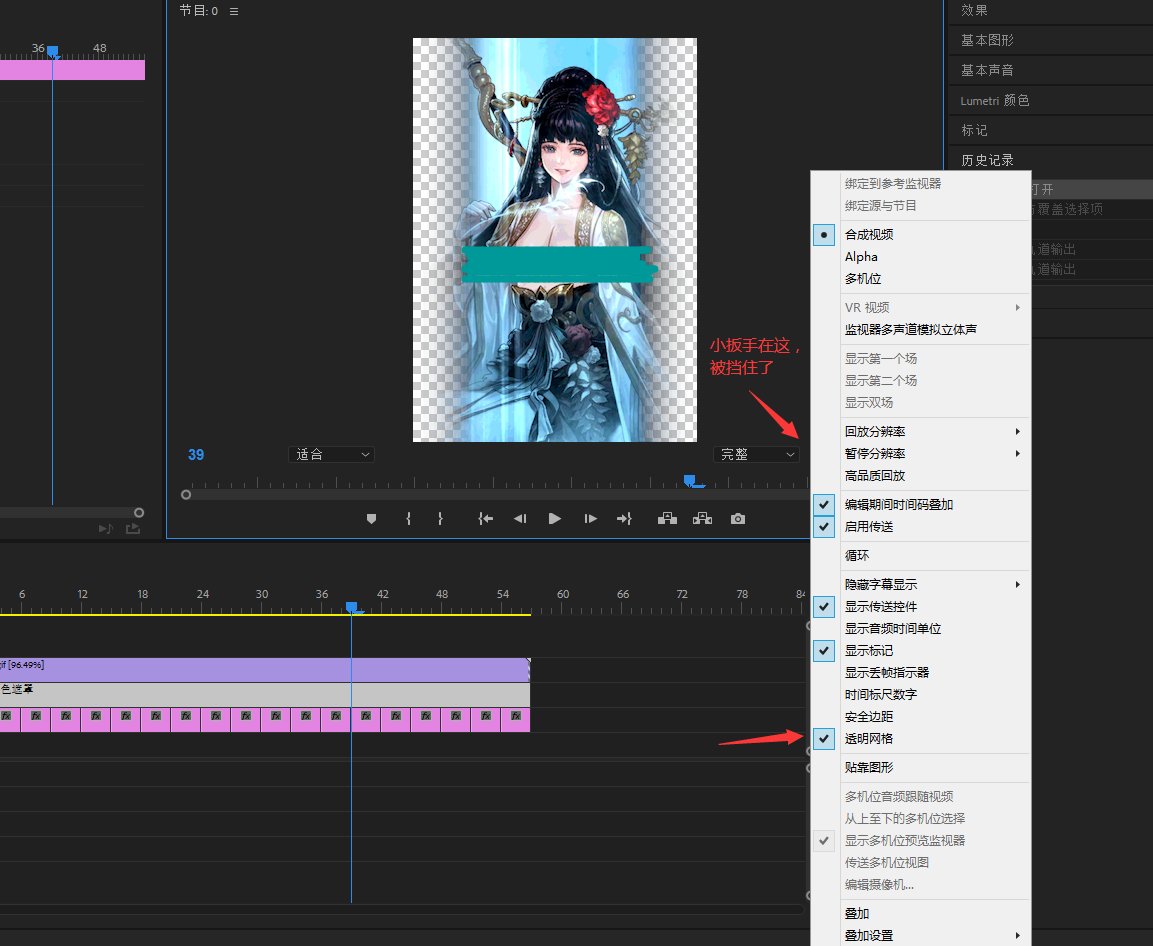Image resolution: width=1153 pixels, height=946 pixels.
Task: Step forward one frame
Action: click(590, 519)
